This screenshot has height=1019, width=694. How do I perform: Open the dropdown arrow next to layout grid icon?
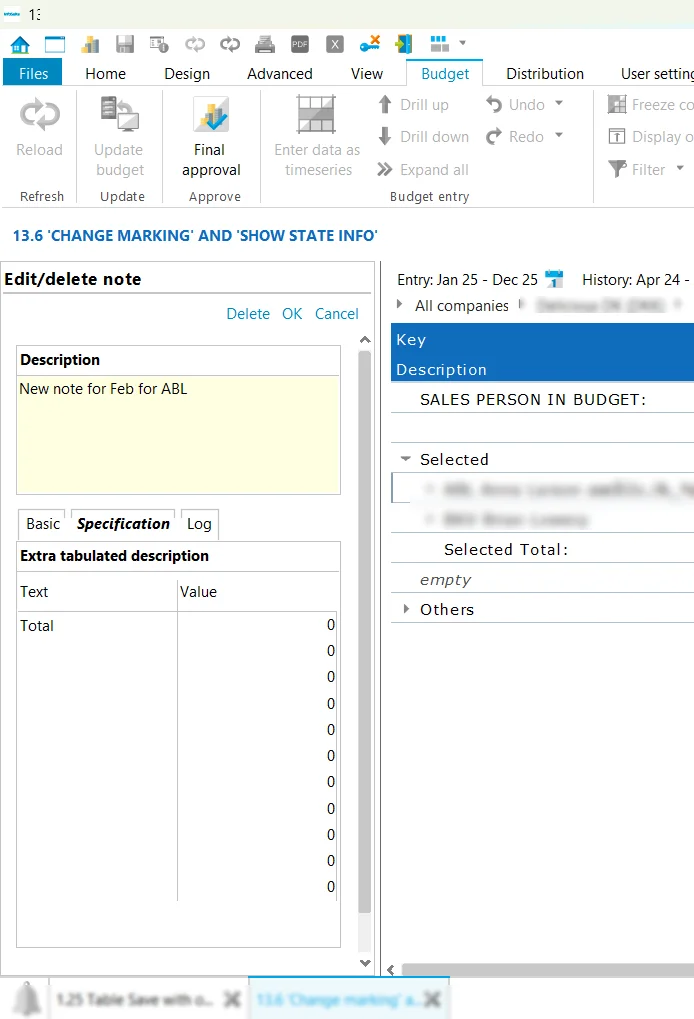click(x=463, y=43)
